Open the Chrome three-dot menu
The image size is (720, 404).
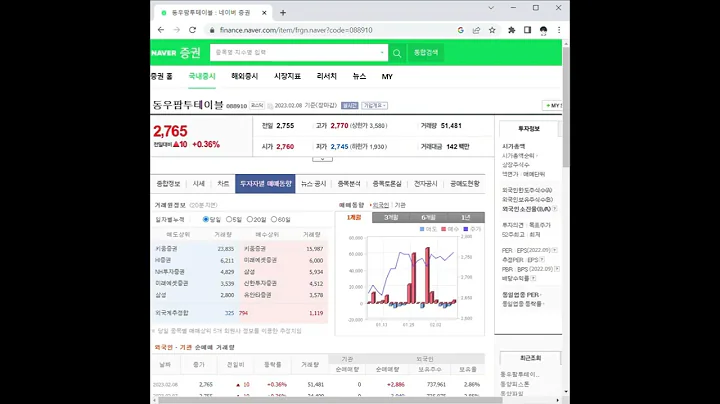559,30
